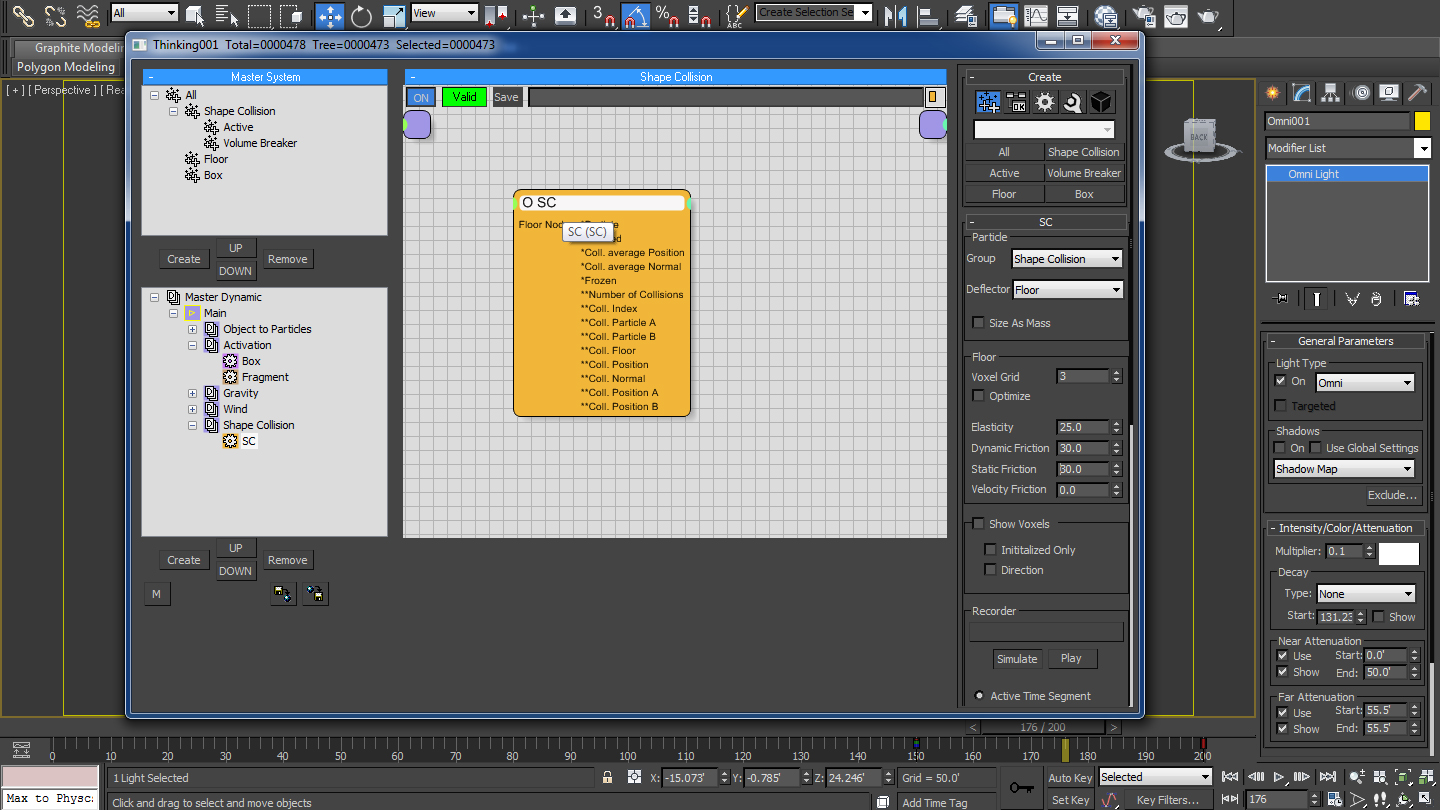This screenshot has width=1440, height=810.
Task: Click the gear operator icon in Create rollout
Action: click(1044, 102)
